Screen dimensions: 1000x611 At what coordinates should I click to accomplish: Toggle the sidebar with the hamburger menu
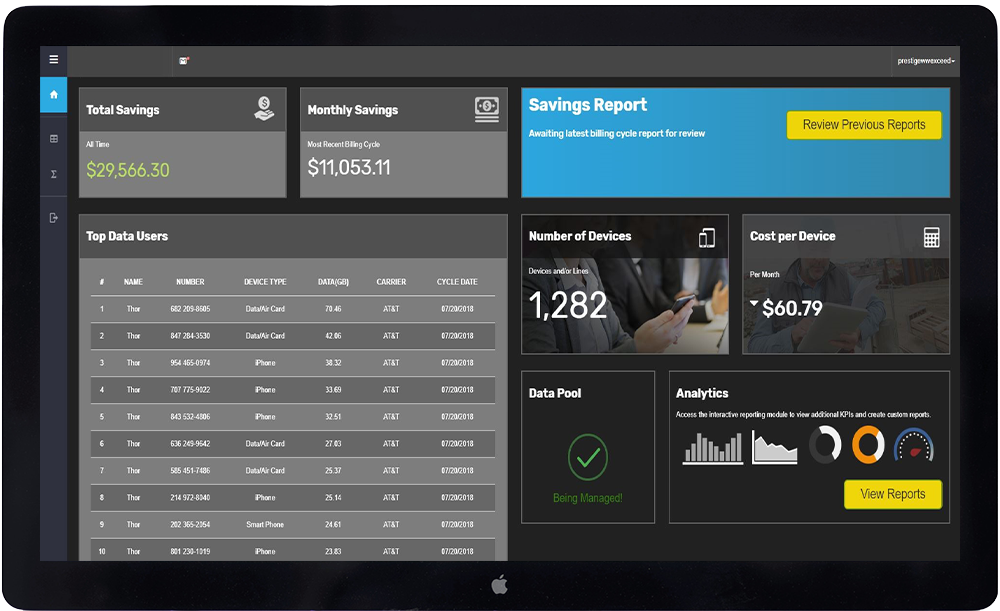(x=53, y=59)
